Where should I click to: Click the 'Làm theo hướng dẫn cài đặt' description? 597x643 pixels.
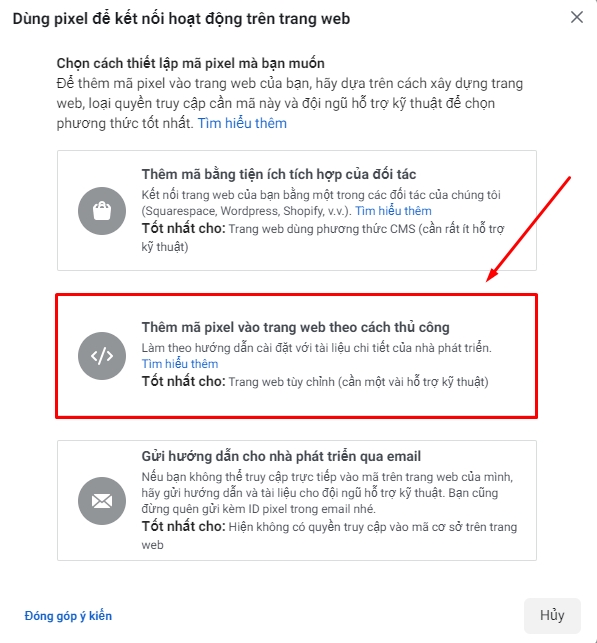(317, 348)
